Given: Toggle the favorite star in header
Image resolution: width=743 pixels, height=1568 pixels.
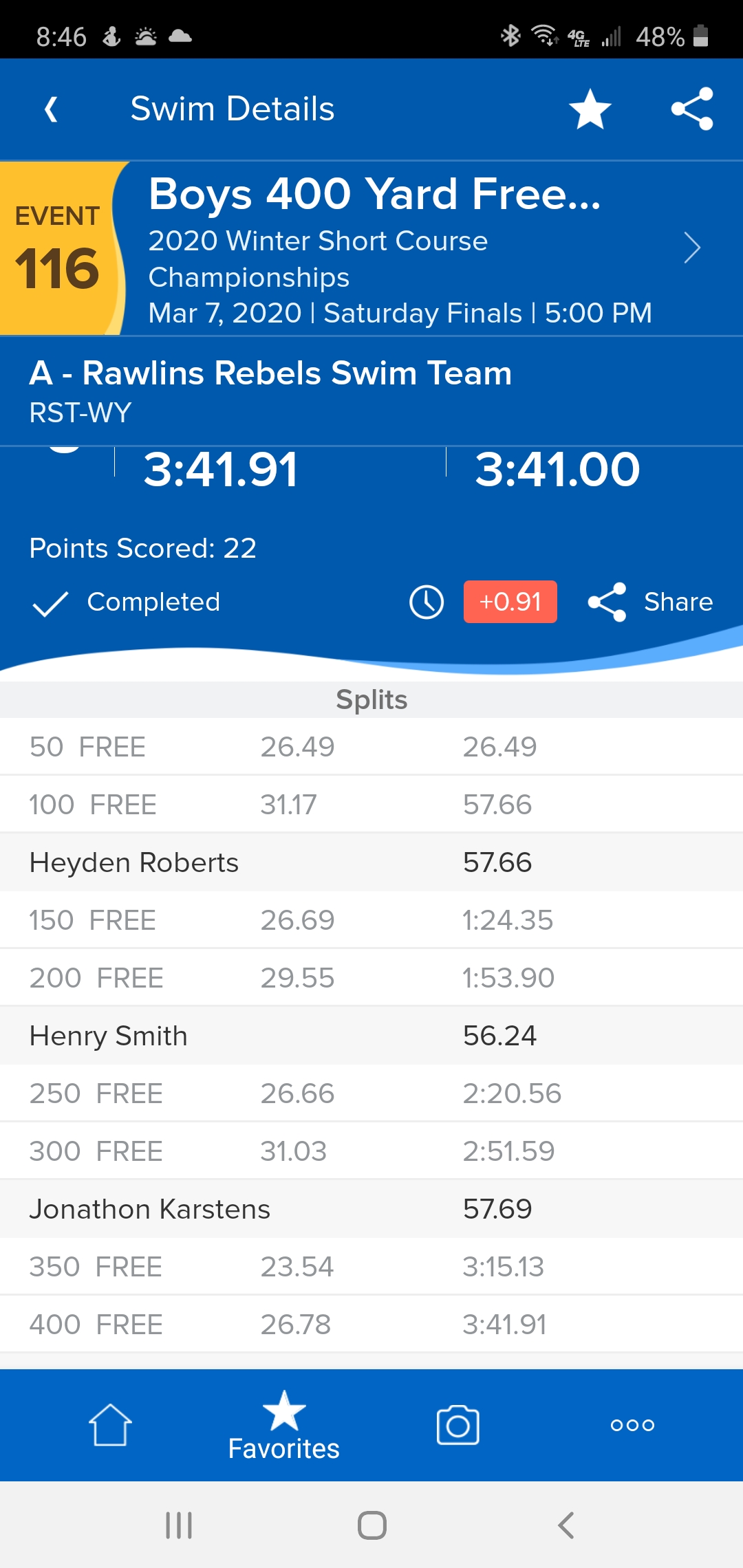Looking at the screenshot, I should click(590, 109).
